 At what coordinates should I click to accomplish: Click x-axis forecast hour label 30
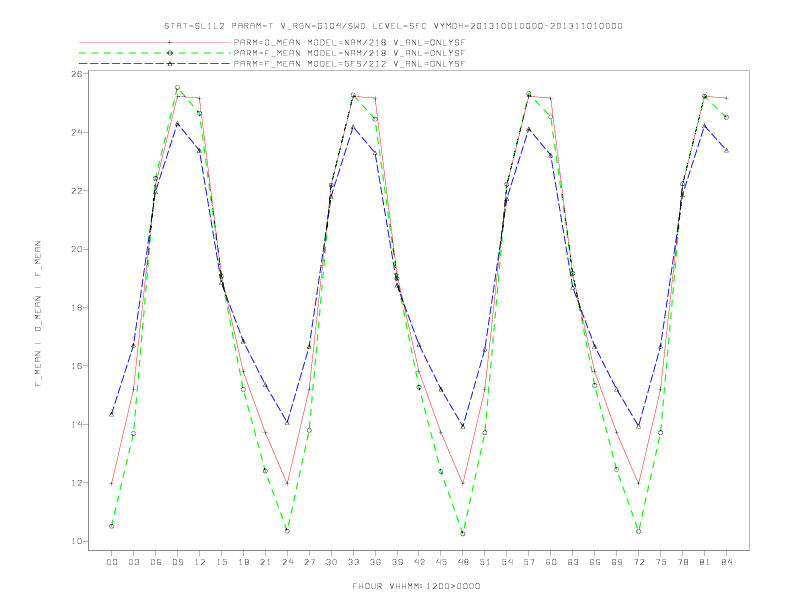click(x=331, y=562)
